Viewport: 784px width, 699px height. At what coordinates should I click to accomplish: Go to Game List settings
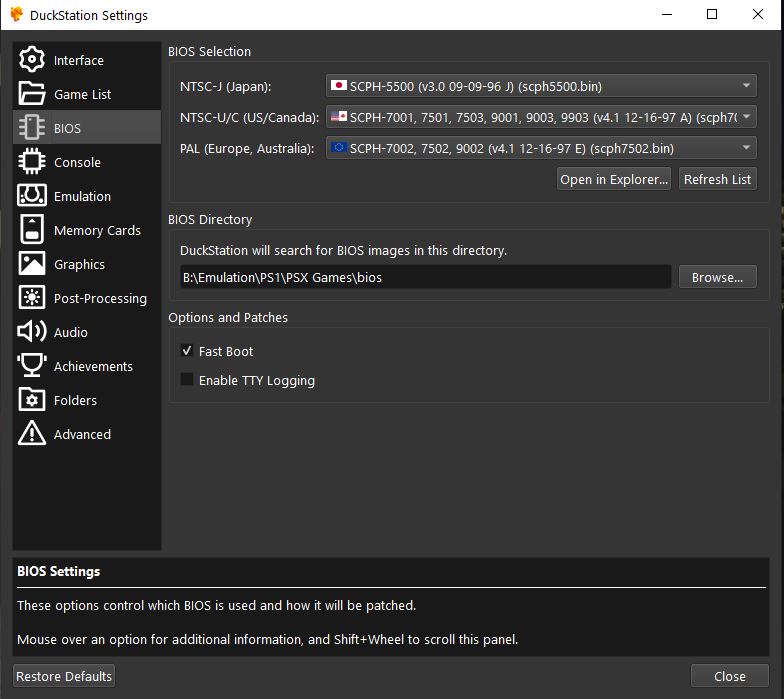click(x=86, y=94)
